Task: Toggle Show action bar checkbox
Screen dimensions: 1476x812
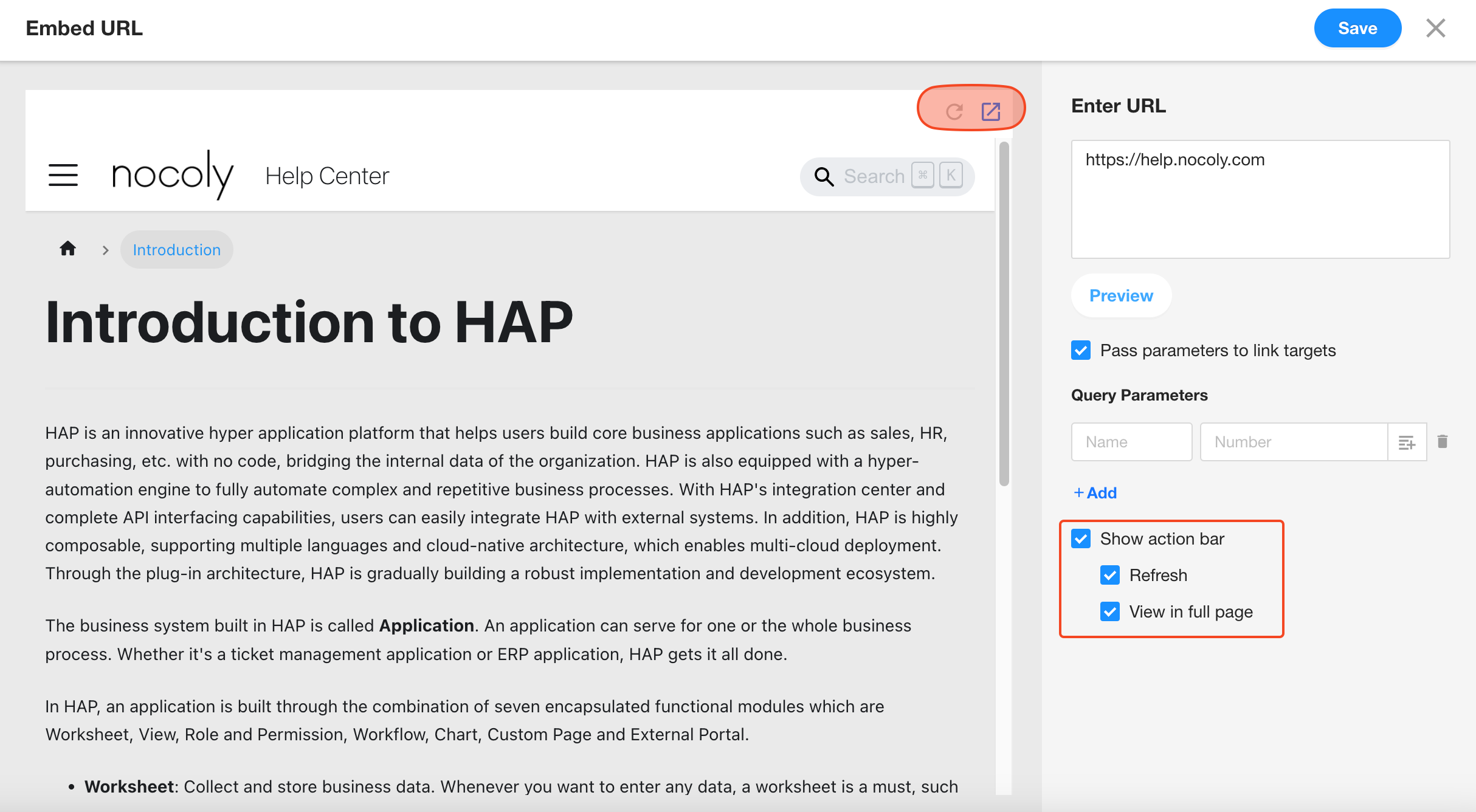Action: pos(1081,538)
